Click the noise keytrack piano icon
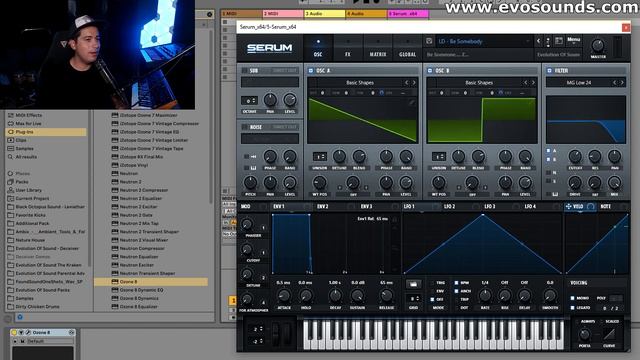 tap(253, 168)
